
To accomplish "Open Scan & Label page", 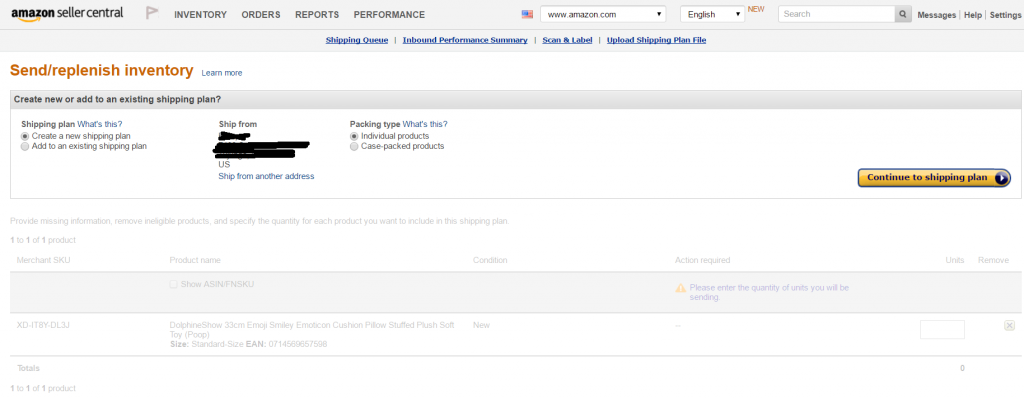I will [x=568, y=40].
